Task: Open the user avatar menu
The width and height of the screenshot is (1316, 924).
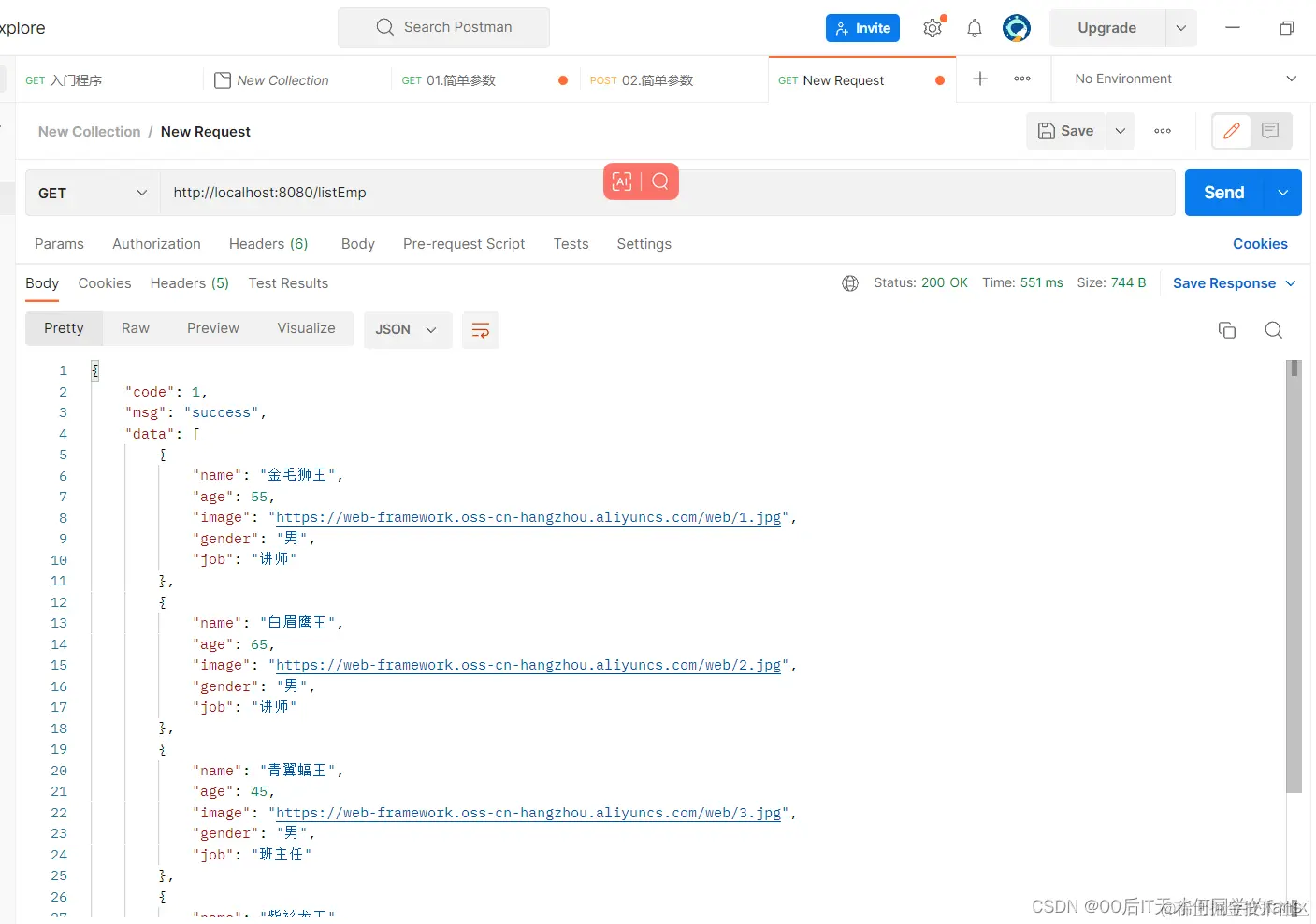Action: pyautogui.click(x=1017, y=28)
